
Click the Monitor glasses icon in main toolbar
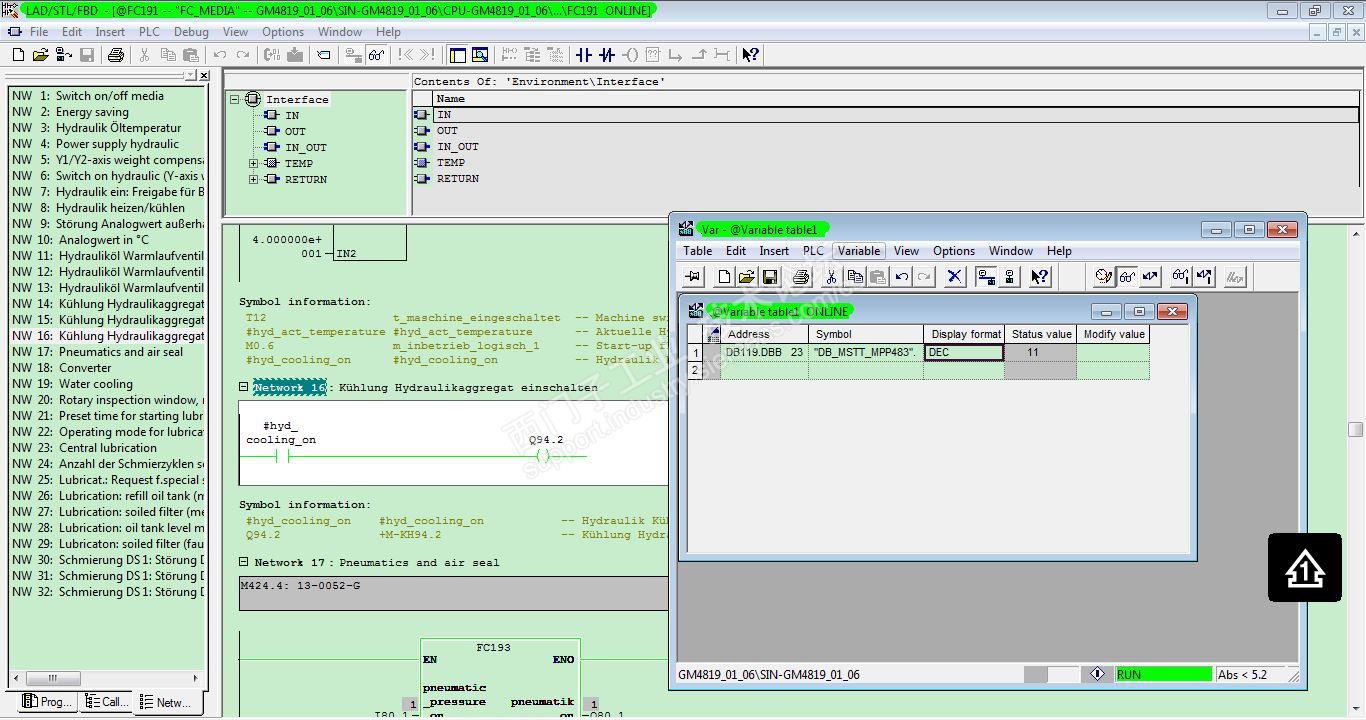377,55
